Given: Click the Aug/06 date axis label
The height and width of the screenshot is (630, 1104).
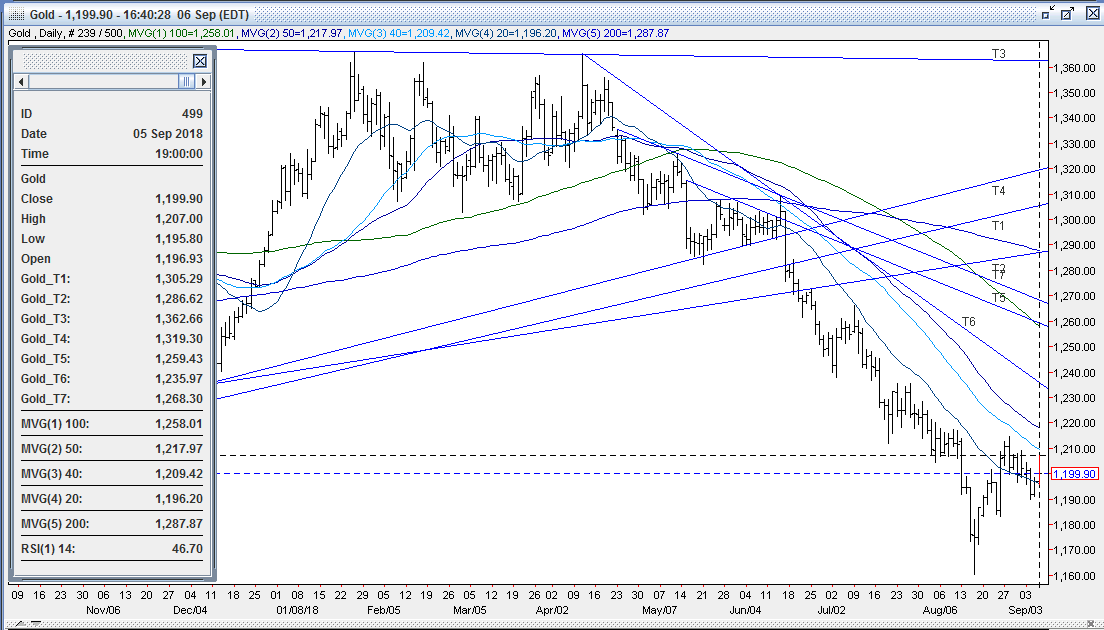Looking at the screenshot, I should pyautogui.click(x=940, y=610).
